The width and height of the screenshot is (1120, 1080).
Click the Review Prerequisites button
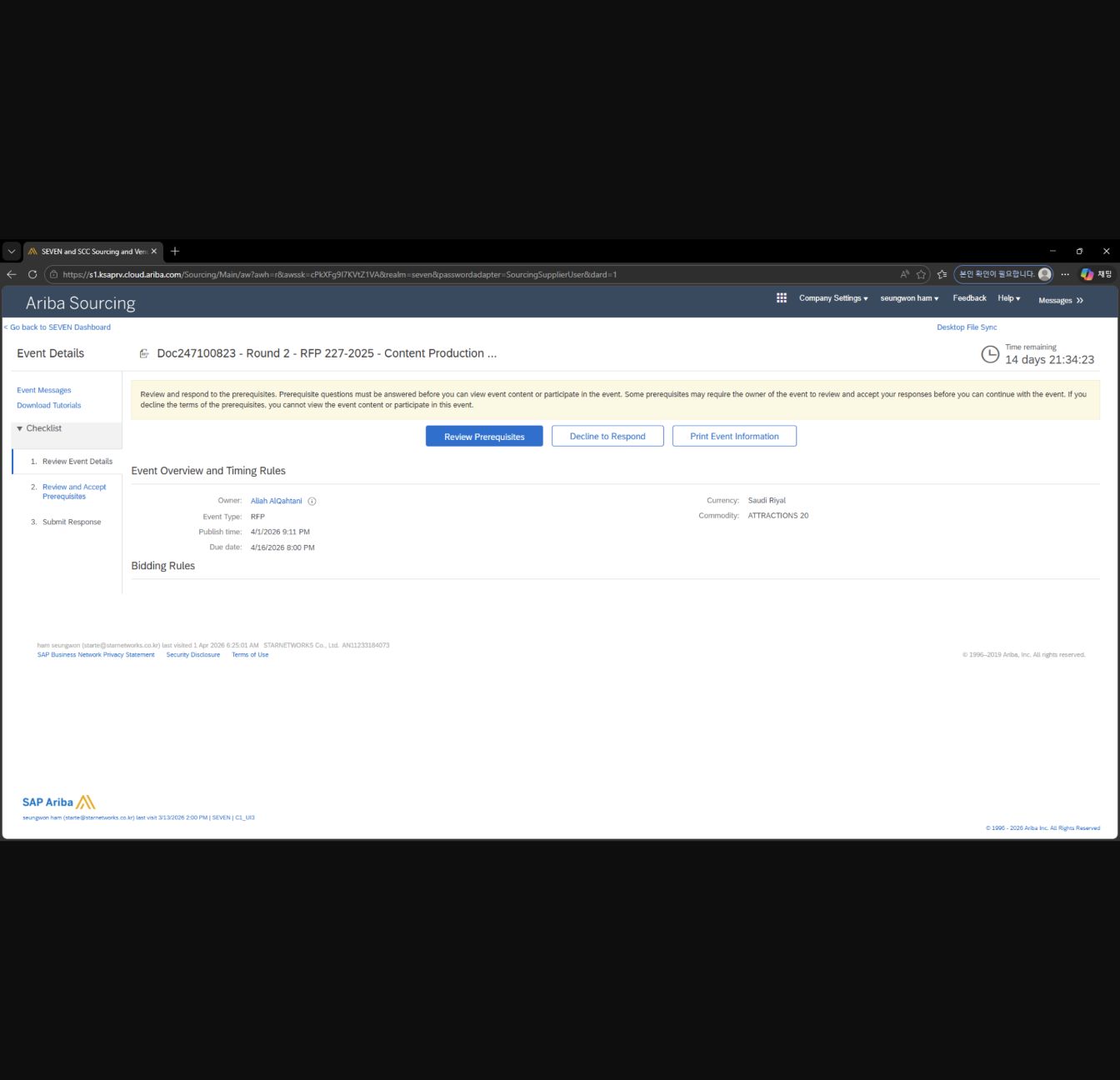tap(484, 437)
